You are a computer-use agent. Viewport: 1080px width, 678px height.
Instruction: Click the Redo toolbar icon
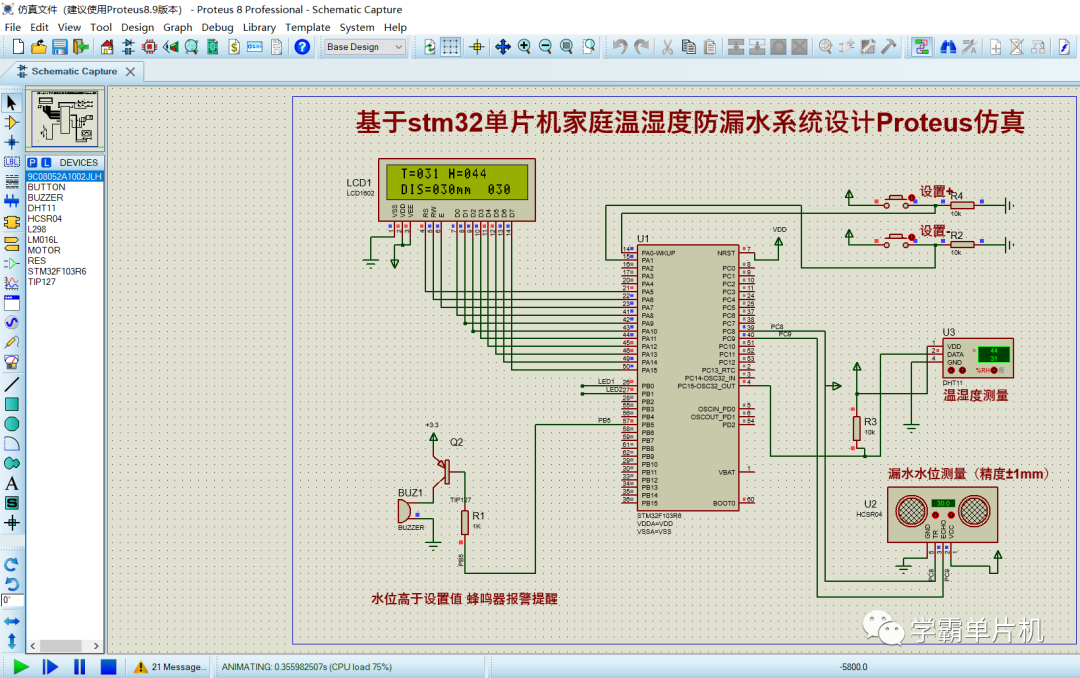click(x=640, y=46)
